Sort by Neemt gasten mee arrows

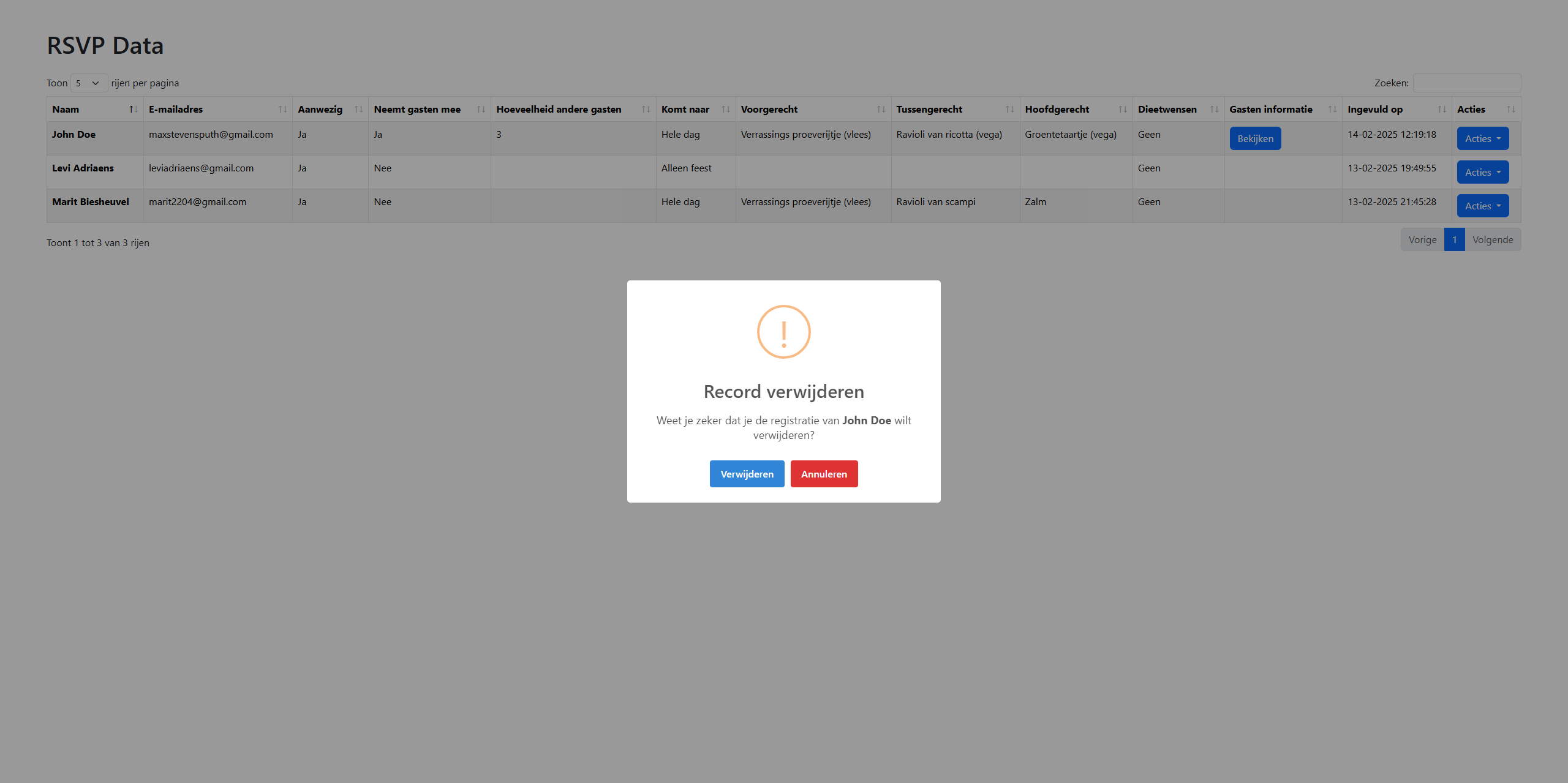click(481, 110)
